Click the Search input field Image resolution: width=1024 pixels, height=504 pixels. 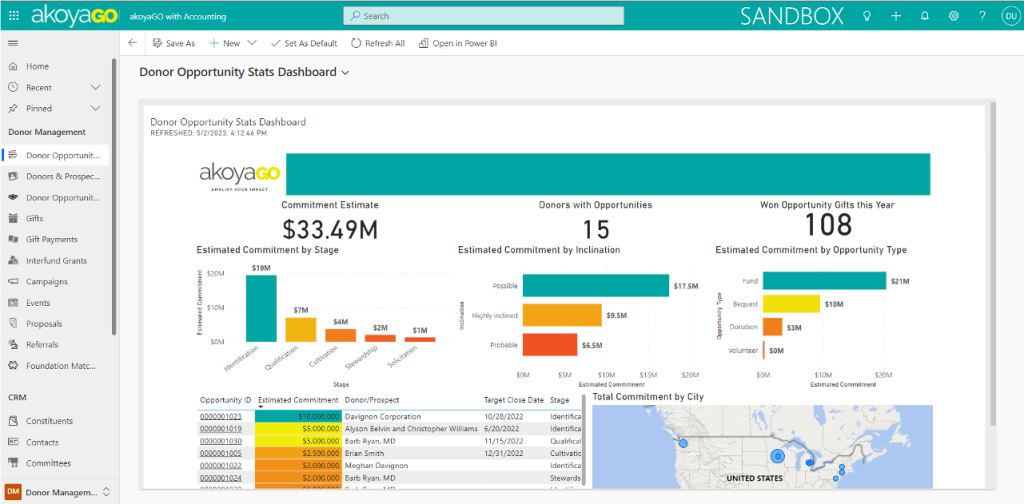484,16
